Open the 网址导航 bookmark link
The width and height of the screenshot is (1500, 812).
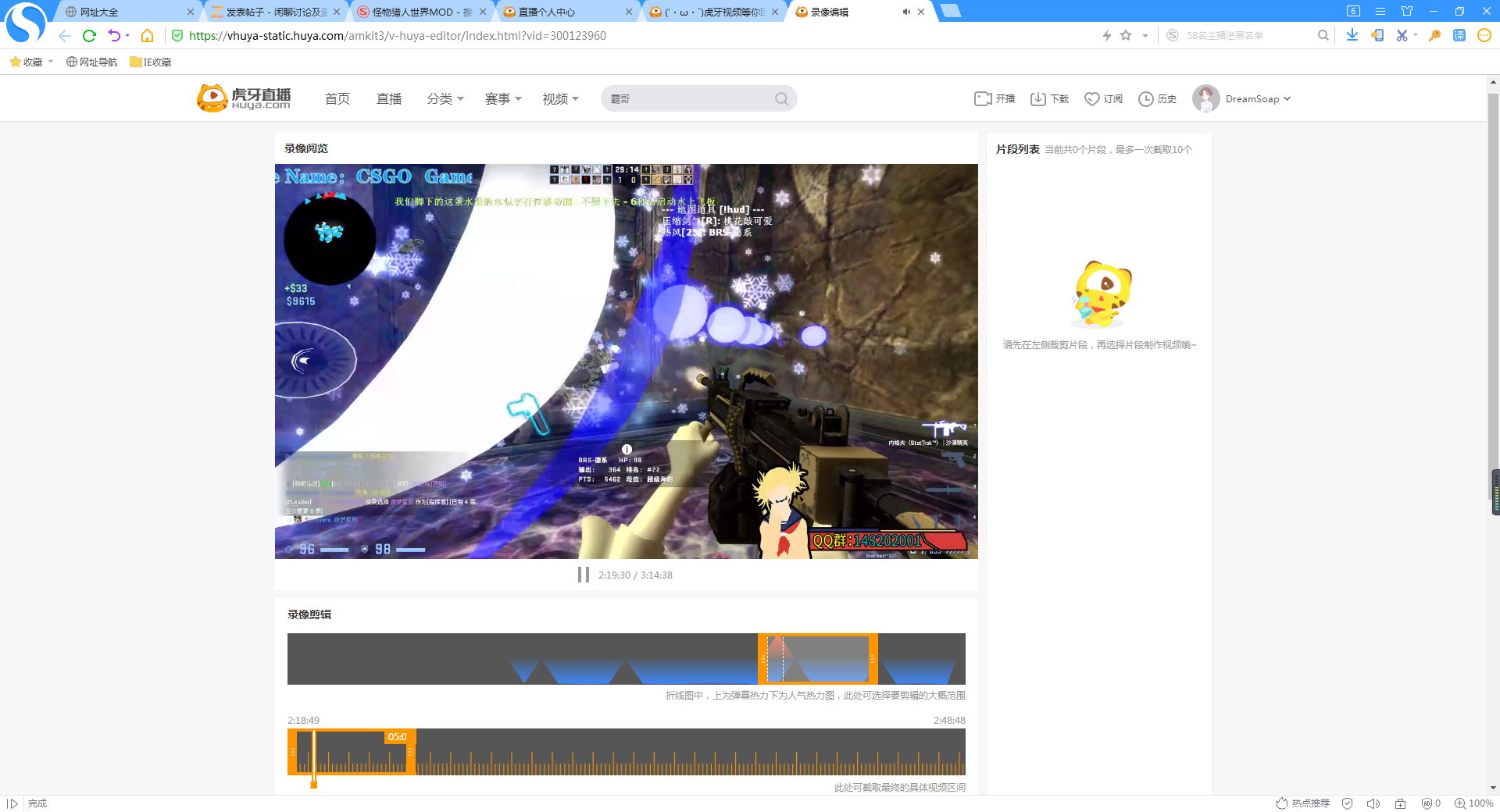[x=91, y=62]
